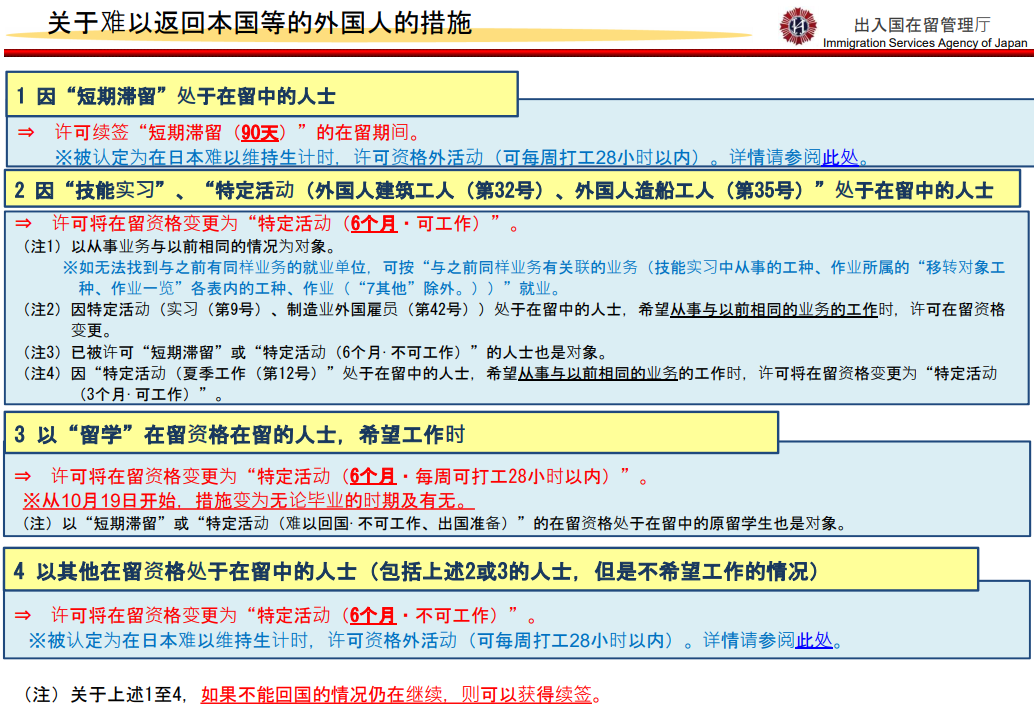The height and width of the screenshot is (715, 1034).
Task: Click the underlined 从事与以前相同的业务的工作 in 注2
Action: tap(774, 309)
